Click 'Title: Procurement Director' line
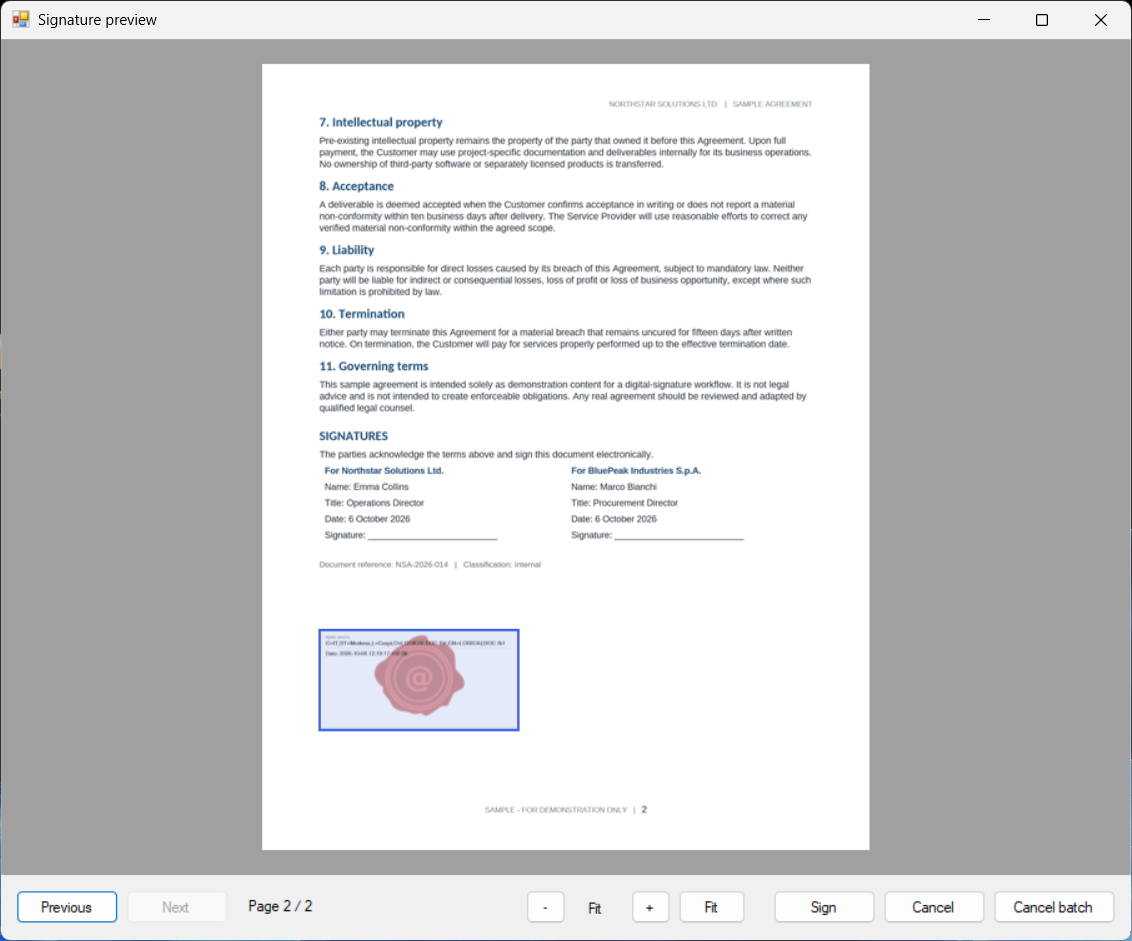The height and width of the screenshot is (941, 1132). 624,503
